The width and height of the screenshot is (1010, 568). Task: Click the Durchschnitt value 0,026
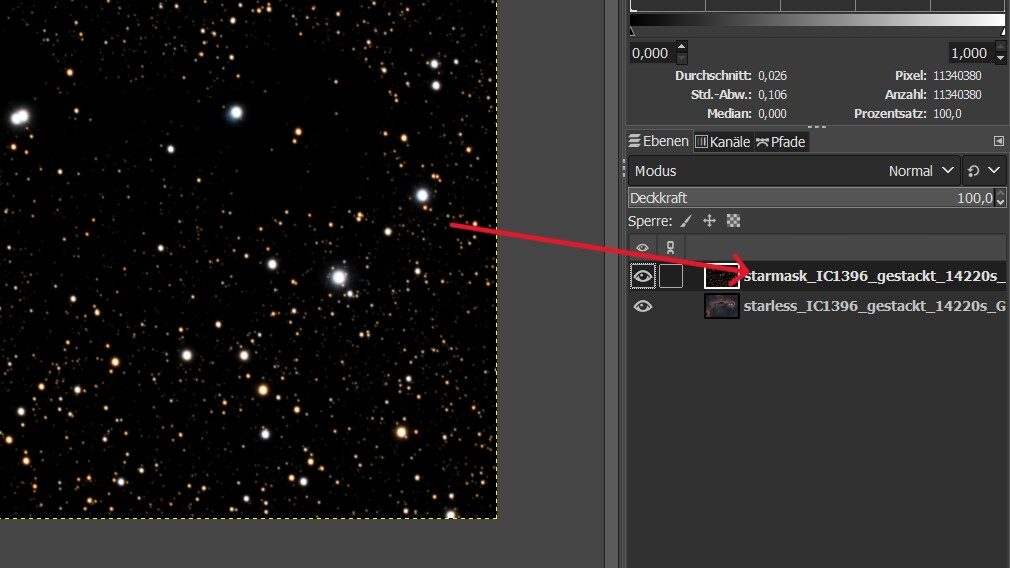[772, 76]
